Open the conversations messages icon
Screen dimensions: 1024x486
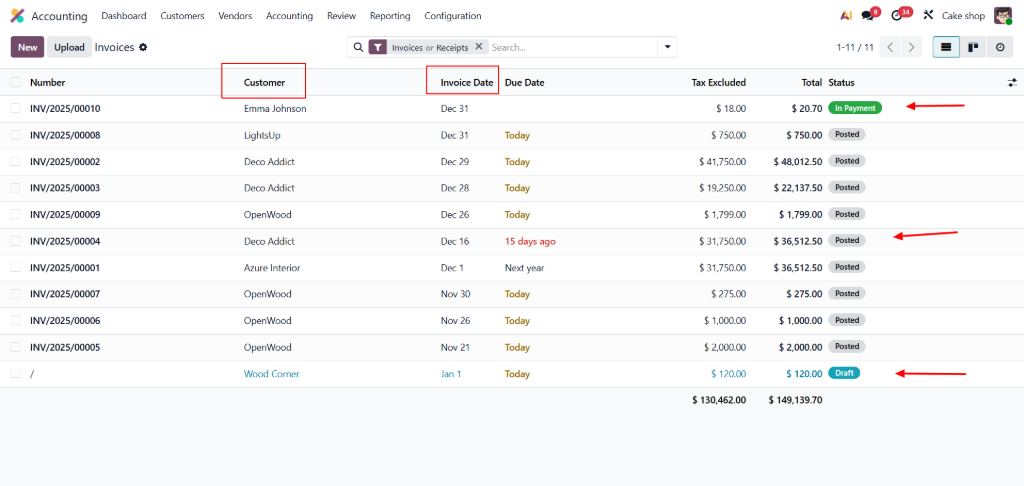tap(868, 16)
